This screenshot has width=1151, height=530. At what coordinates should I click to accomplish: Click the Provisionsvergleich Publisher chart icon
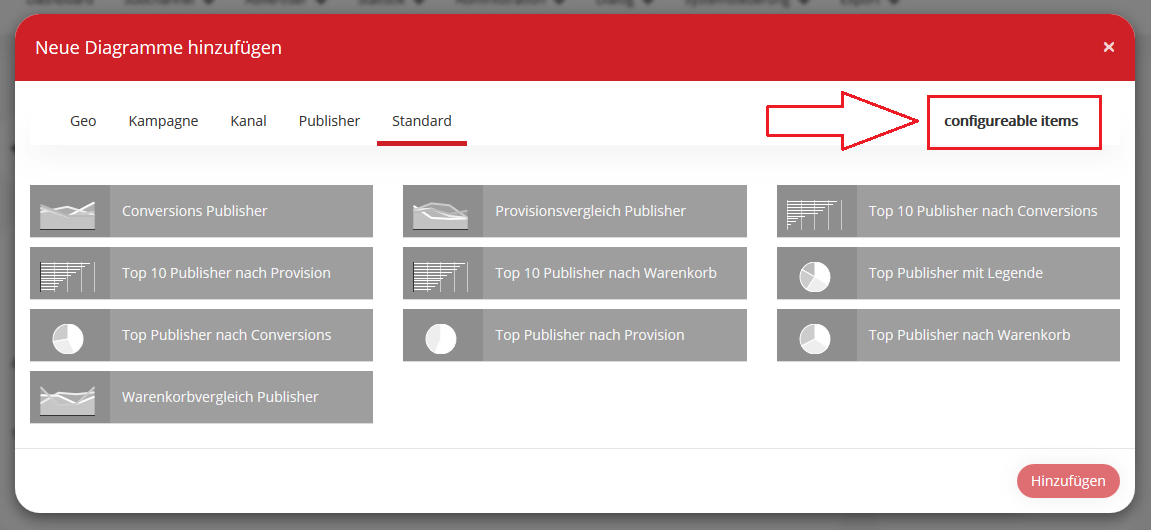tap(442, 211)
